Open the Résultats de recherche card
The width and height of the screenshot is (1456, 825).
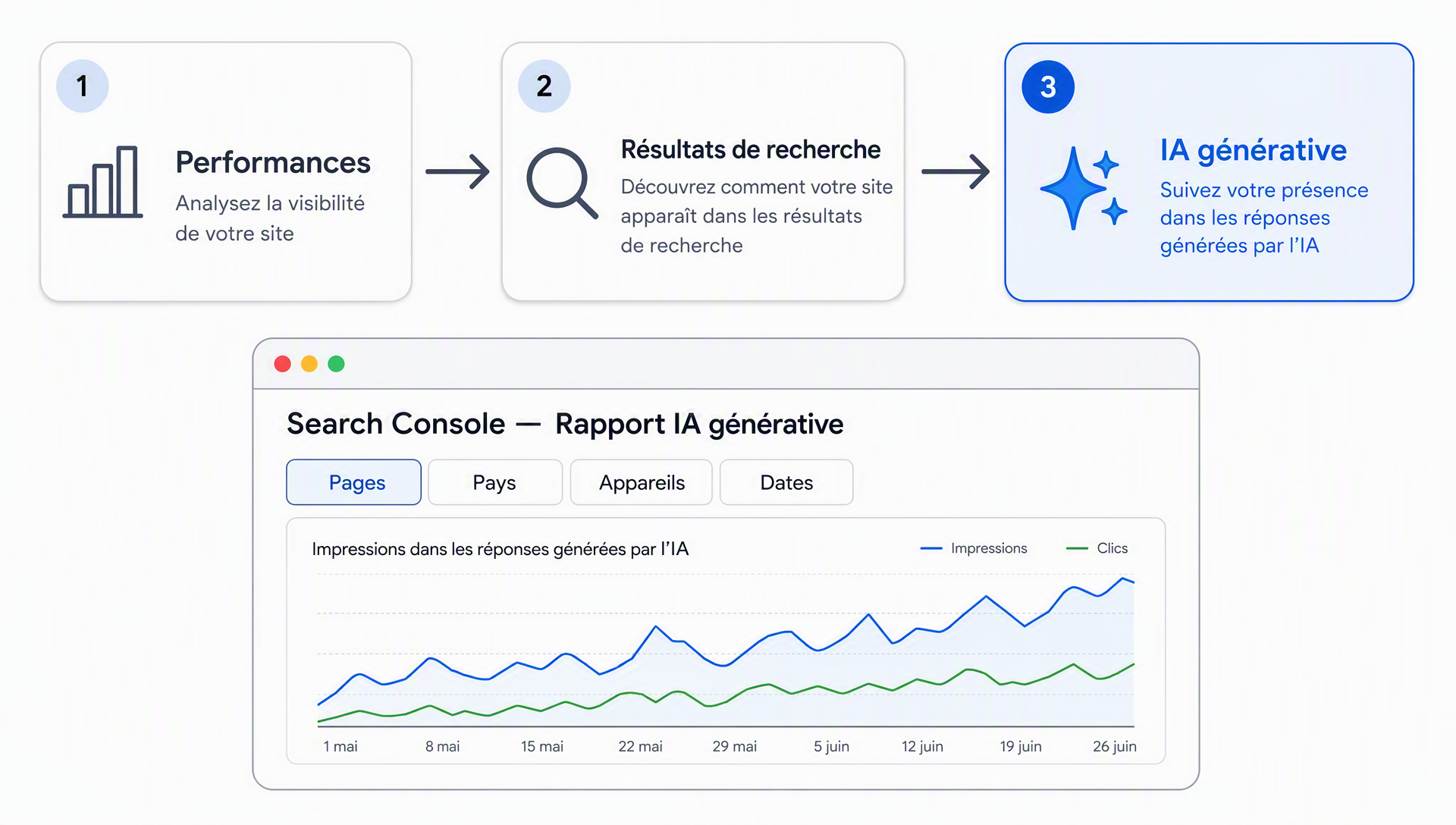coord(703,172)
